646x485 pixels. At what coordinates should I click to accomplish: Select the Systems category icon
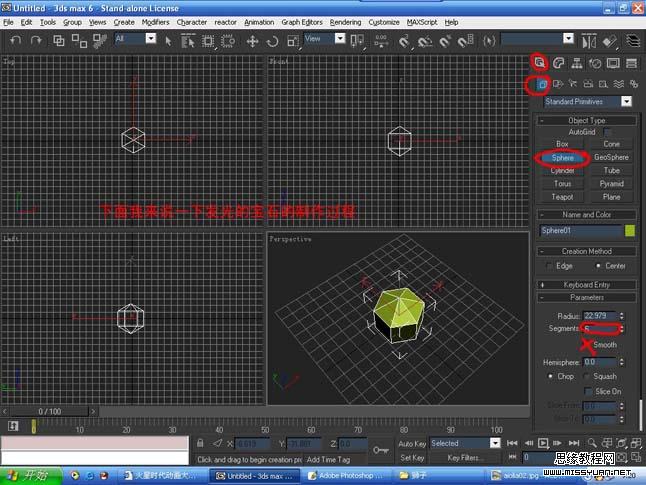[634, 84]
